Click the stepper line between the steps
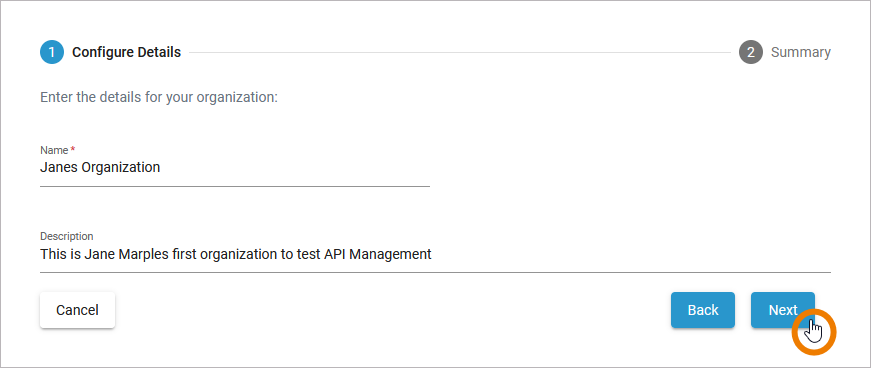The image size is (871, 368). (459, 52)
